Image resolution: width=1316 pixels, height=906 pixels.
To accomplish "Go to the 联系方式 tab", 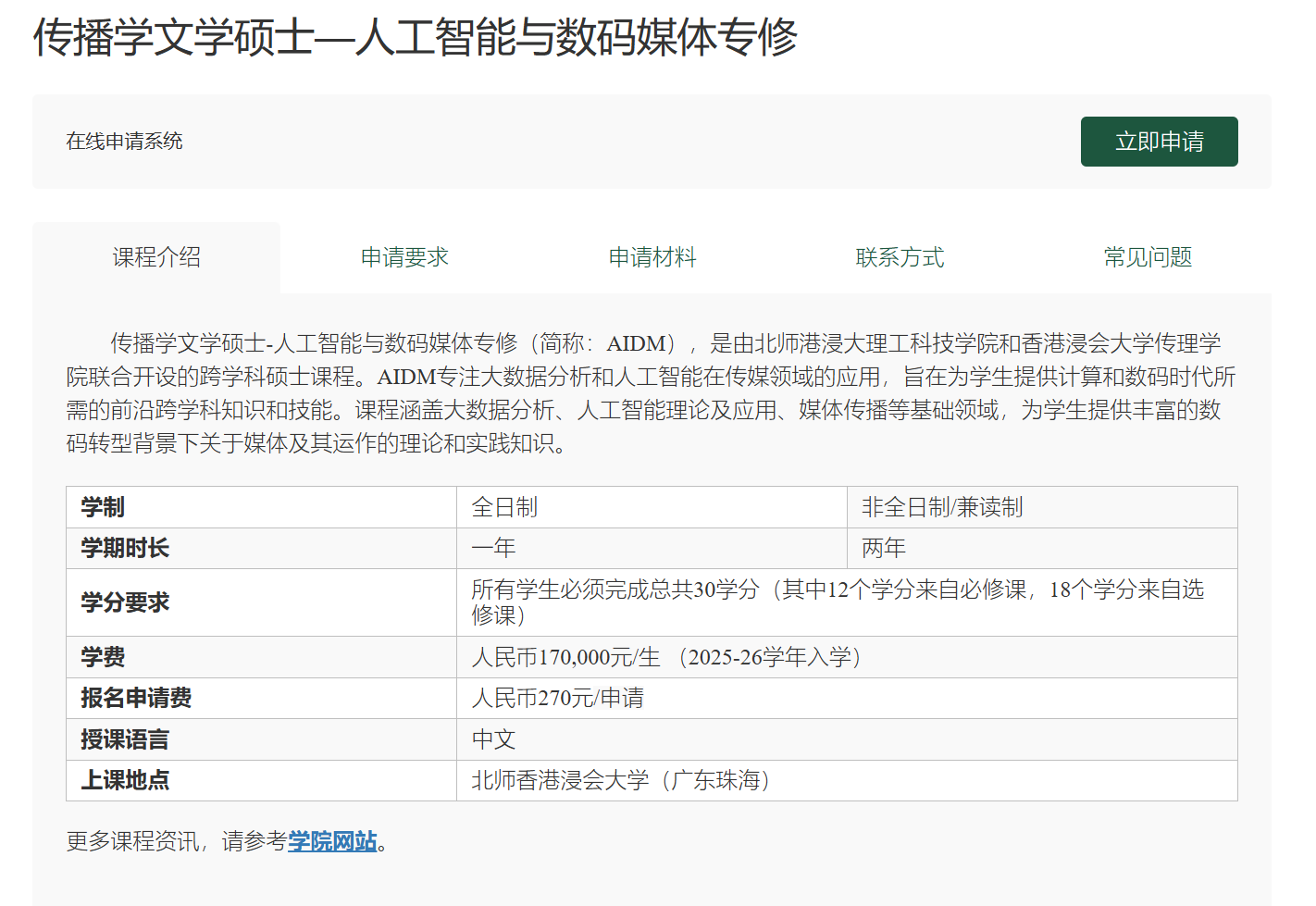I will tap(900, 257).
